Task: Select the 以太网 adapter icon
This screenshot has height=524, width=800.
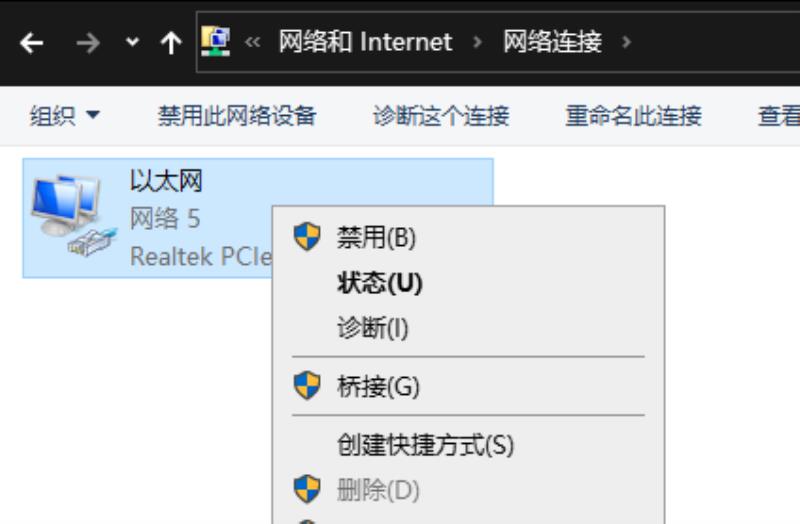Action: click(x=72, y=215)
